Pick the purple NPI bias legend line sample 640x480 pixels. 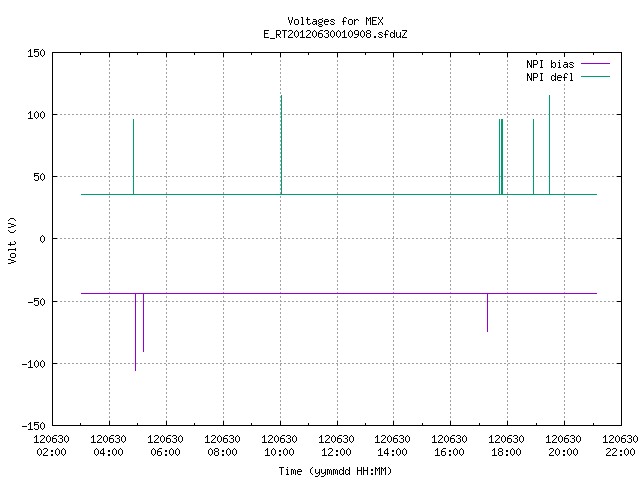coord(595,64)
